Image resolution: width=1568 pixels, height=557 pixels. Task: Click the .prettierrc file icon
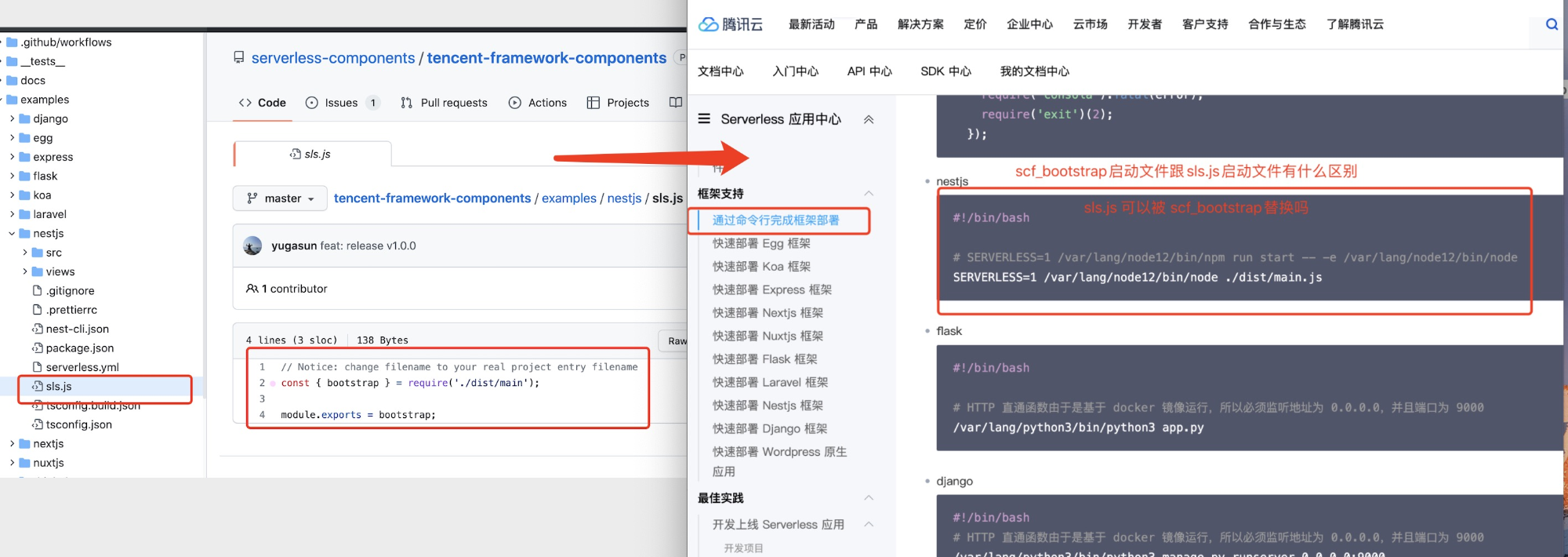click(37, 310)
